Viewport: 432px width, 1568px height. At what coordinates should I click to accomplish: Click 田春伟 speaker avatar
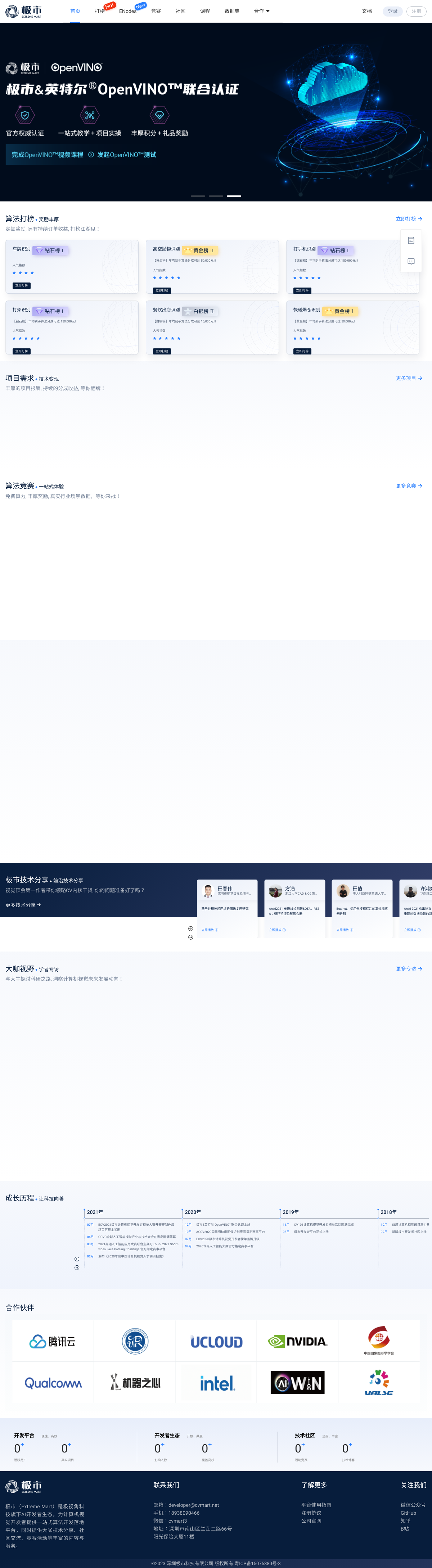(208, 890)
